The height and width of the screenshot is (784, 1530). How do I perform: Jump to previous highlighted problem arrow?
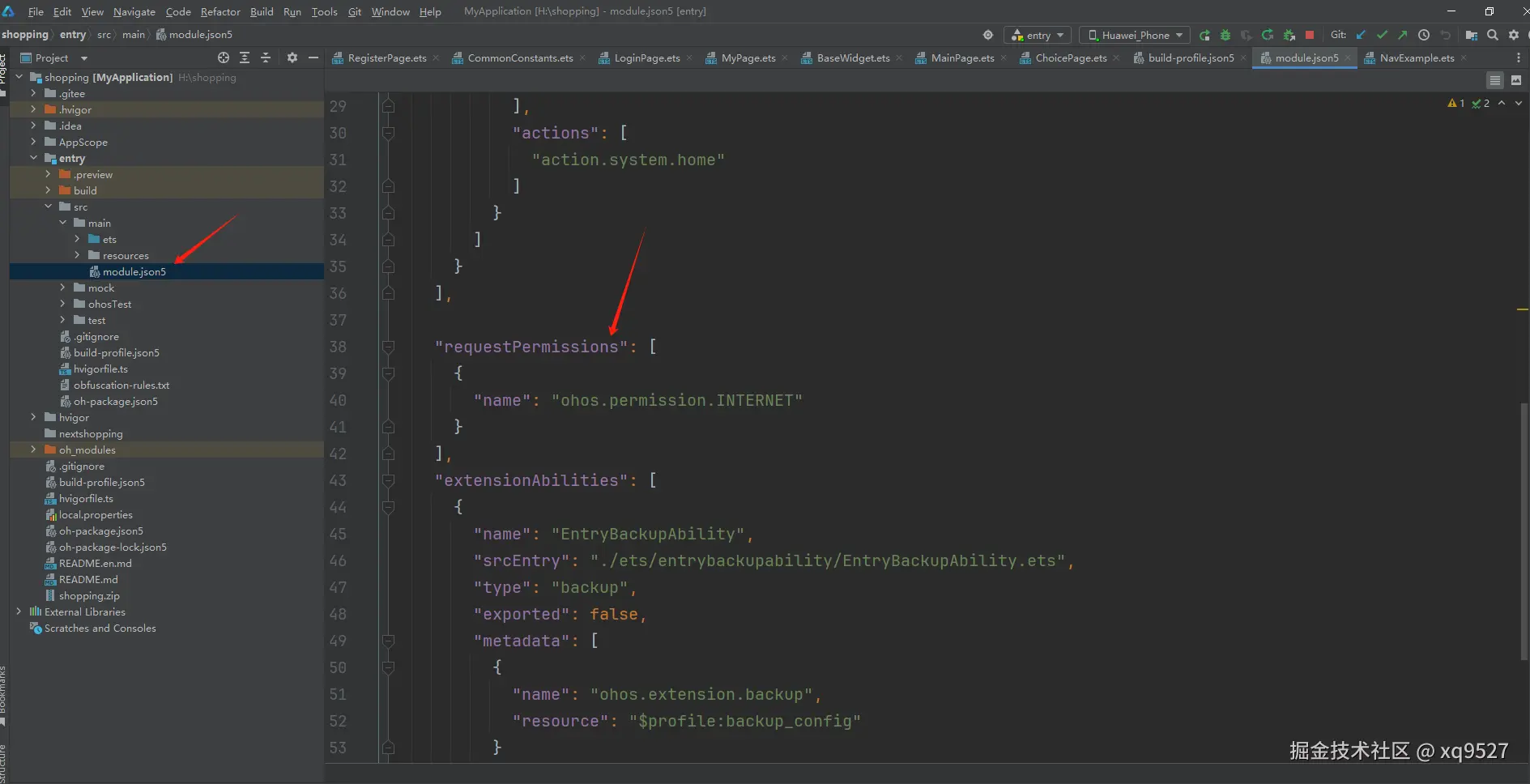[x=1502, y=103]
